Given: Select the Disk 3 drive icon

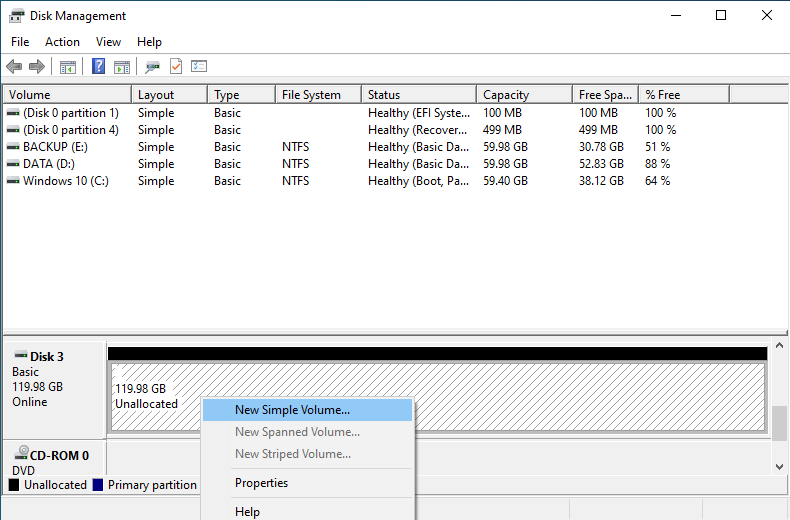Looking at the screenshot, I should pos(21,355).
